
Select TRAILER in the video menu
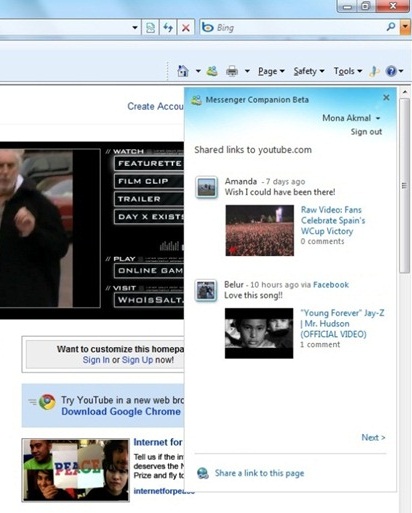149,199
